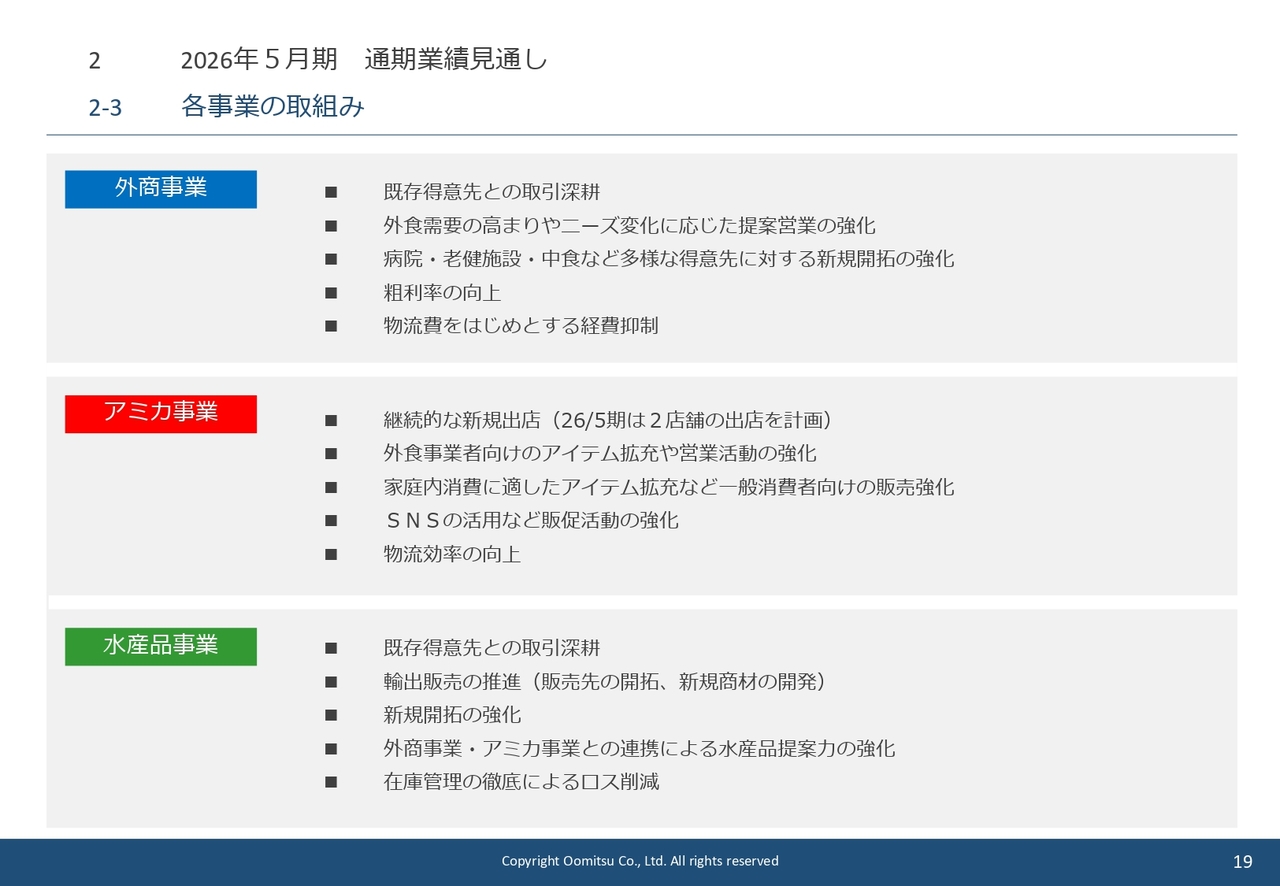
Task: Click 物流費をはじめとする経費抑制 text
Action: (x=521, y=326)
